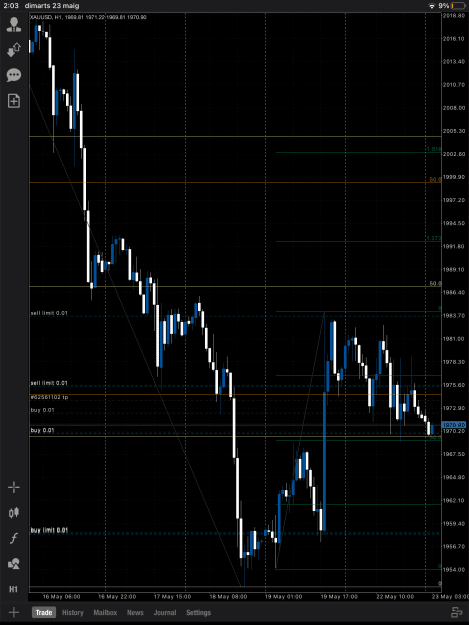Change chart type via candlestick icon
The width and height of the screenshot is (469, 625).
tap(14, 513)
